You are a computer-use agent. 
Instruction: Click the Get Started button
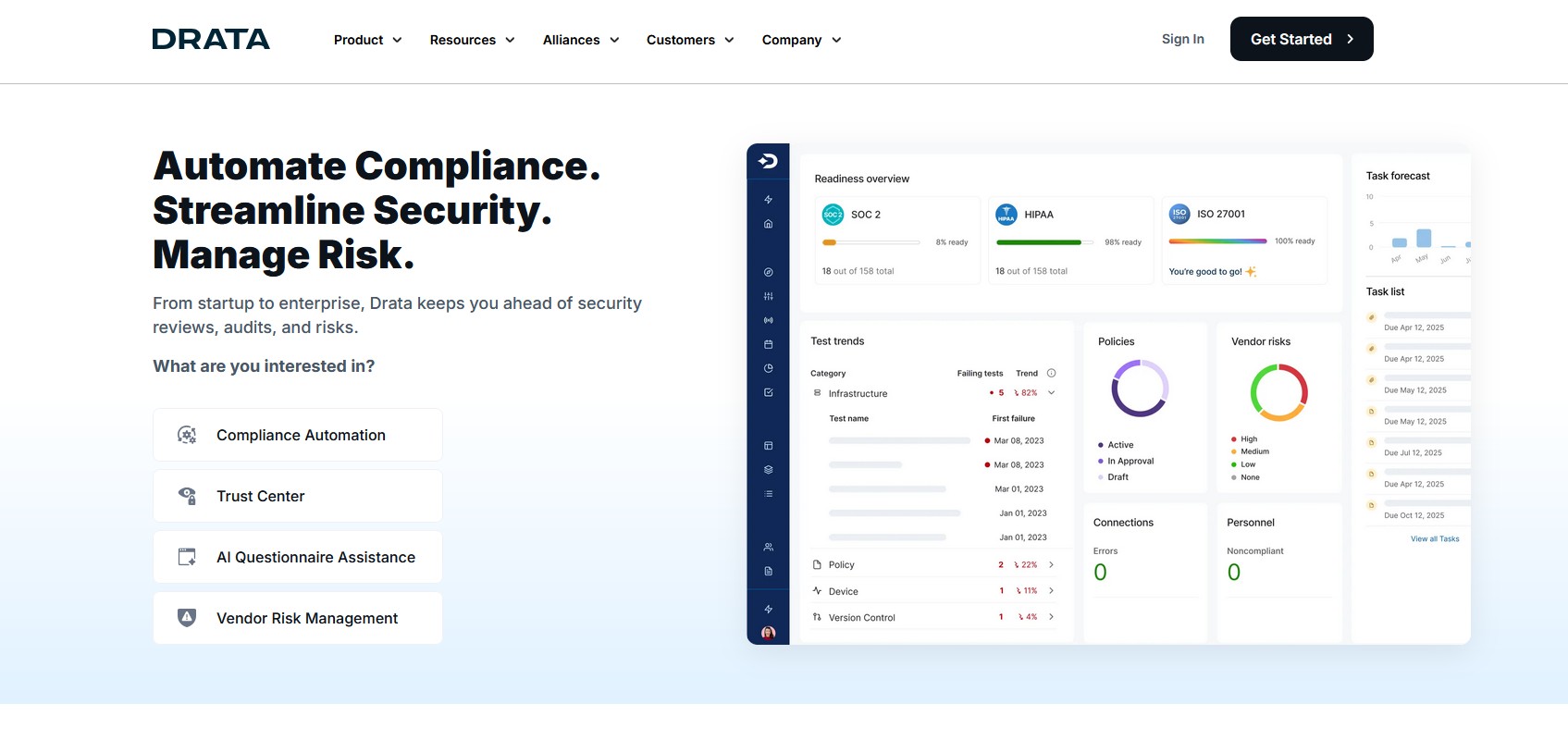point(1302,39)
